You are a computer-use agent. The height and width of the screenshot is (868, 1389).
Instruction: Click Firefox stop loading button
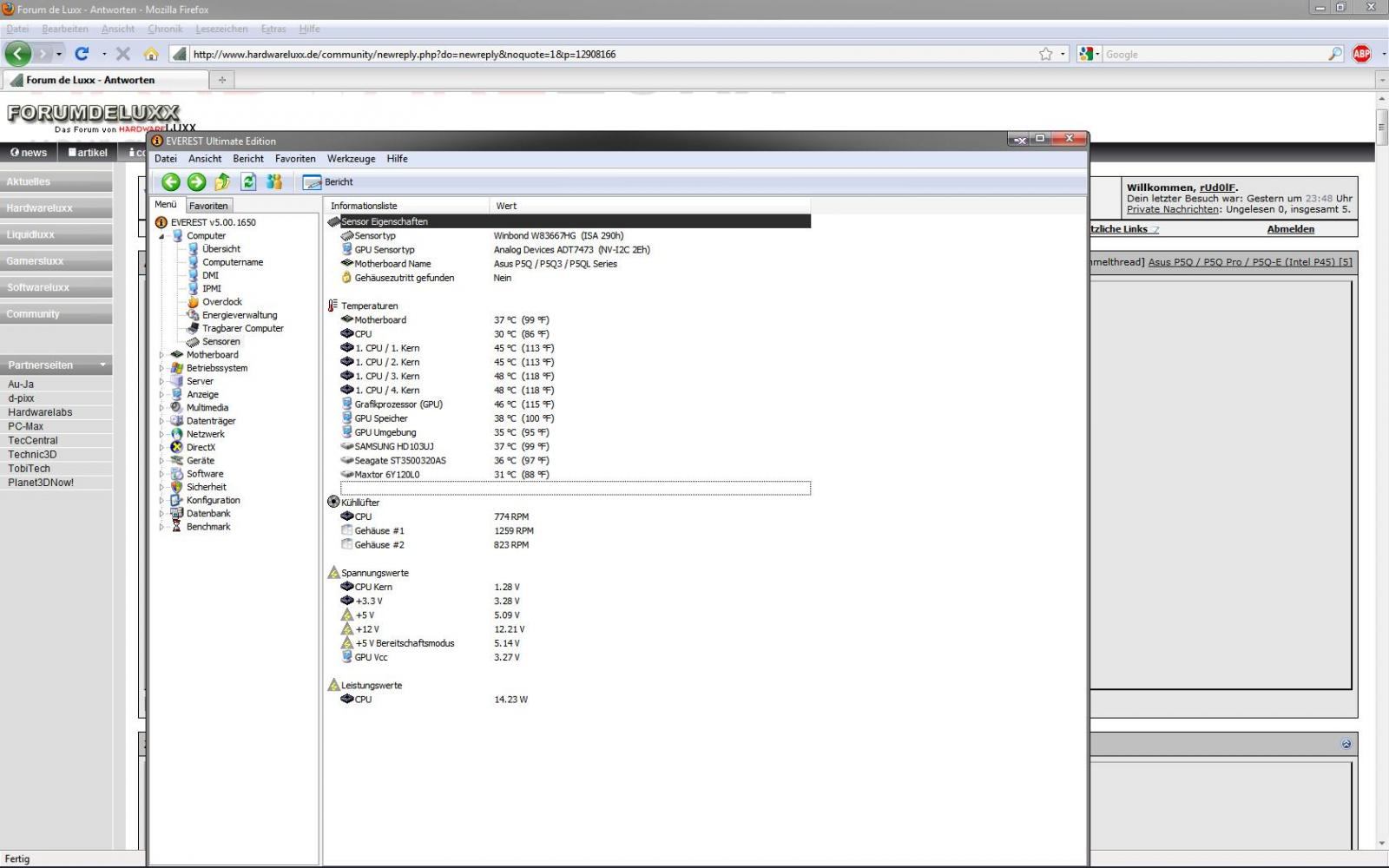pos(123,54)
